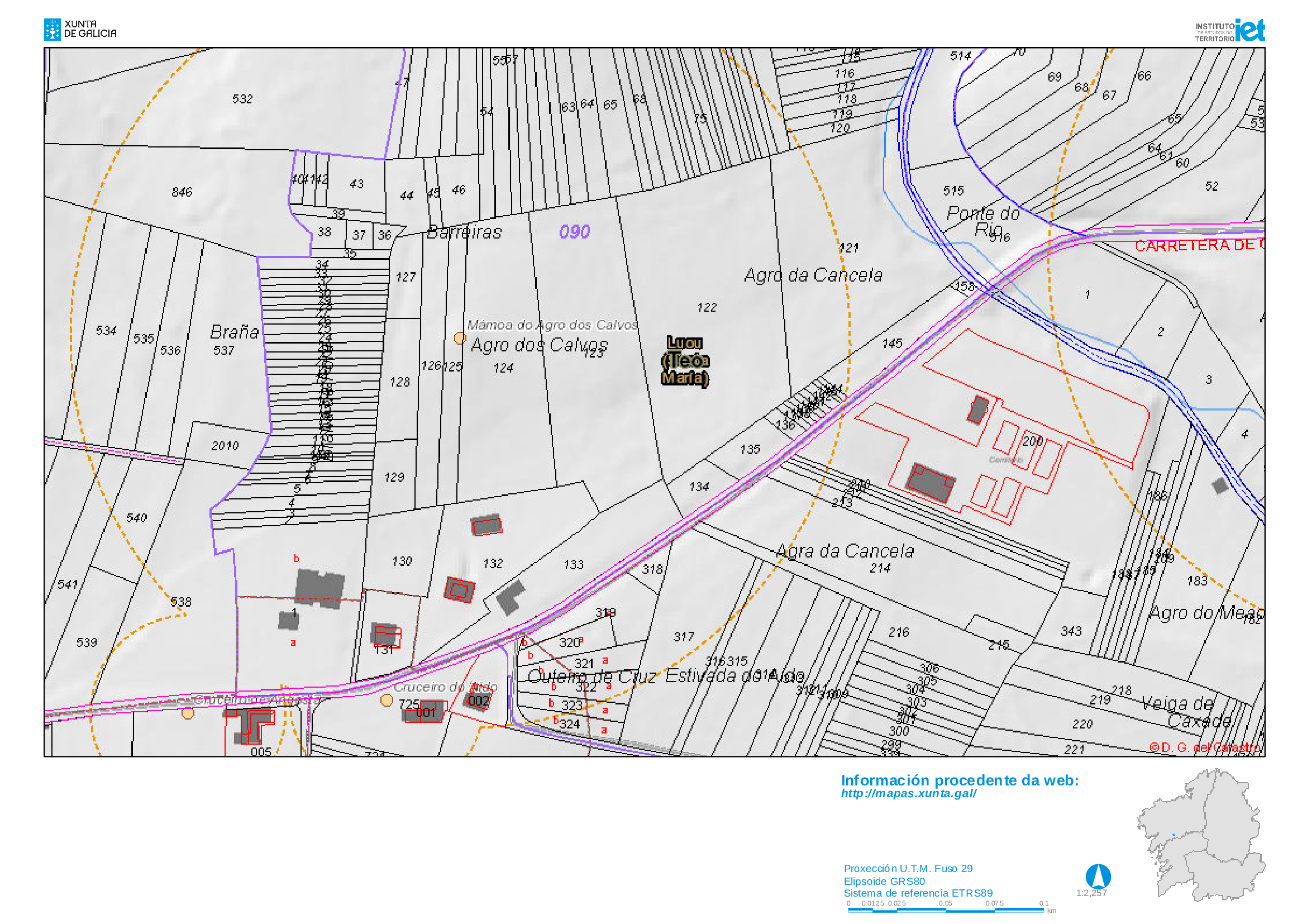Click the blue north arrow compass icon
Image resolution: width=1307 pixels, height=924 pixels.
(x=1098, y=876)
